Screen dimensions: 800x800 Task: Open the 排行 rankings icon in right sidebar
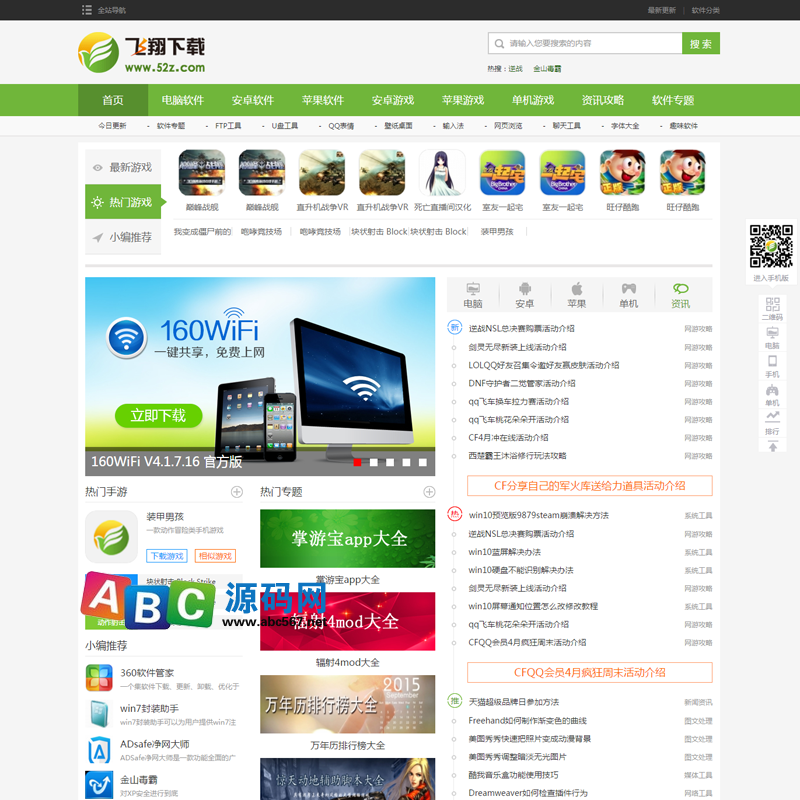click(x=773, y=415)
